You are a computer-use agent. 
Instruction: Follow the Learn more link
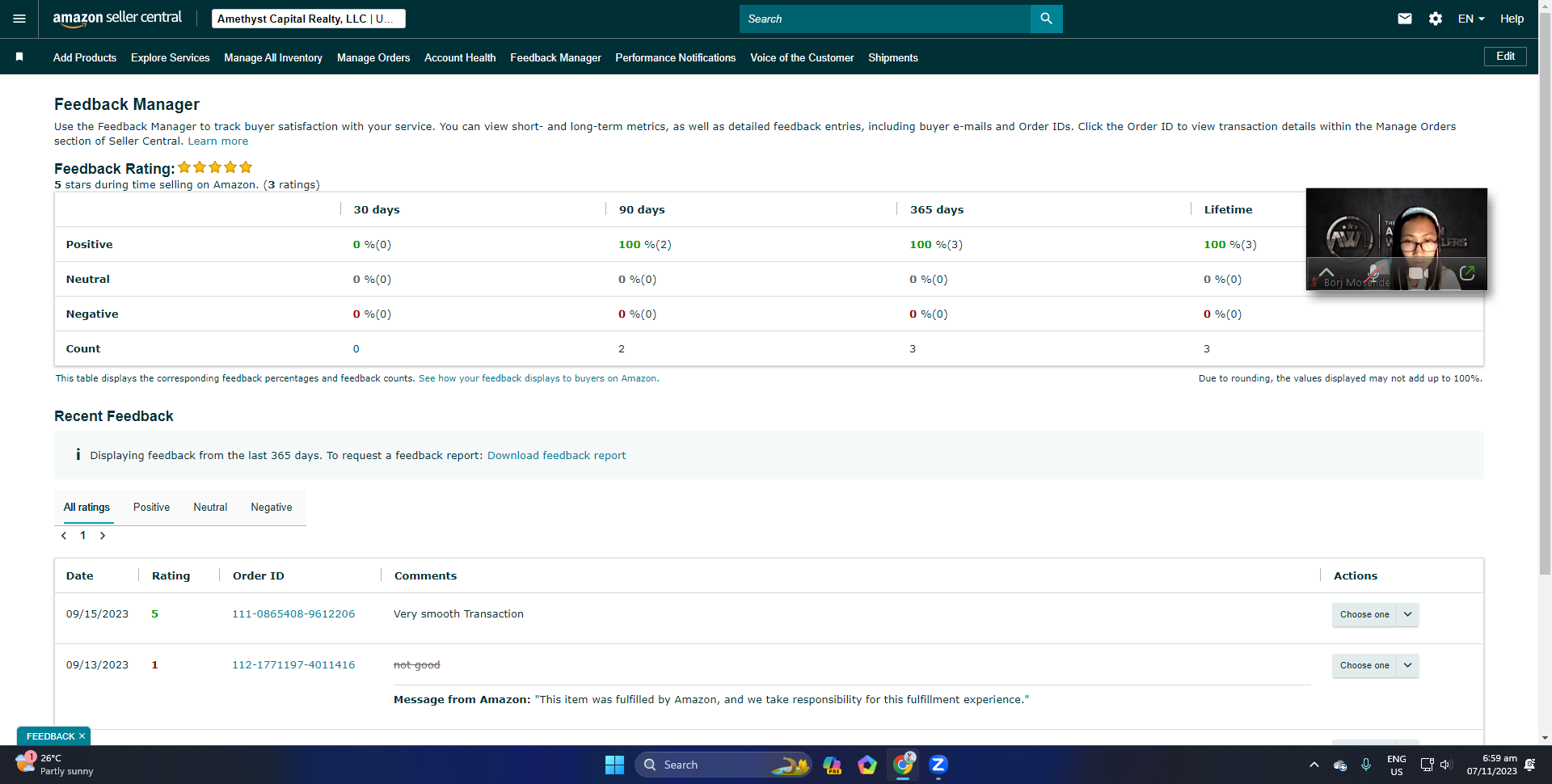(218, 141)
